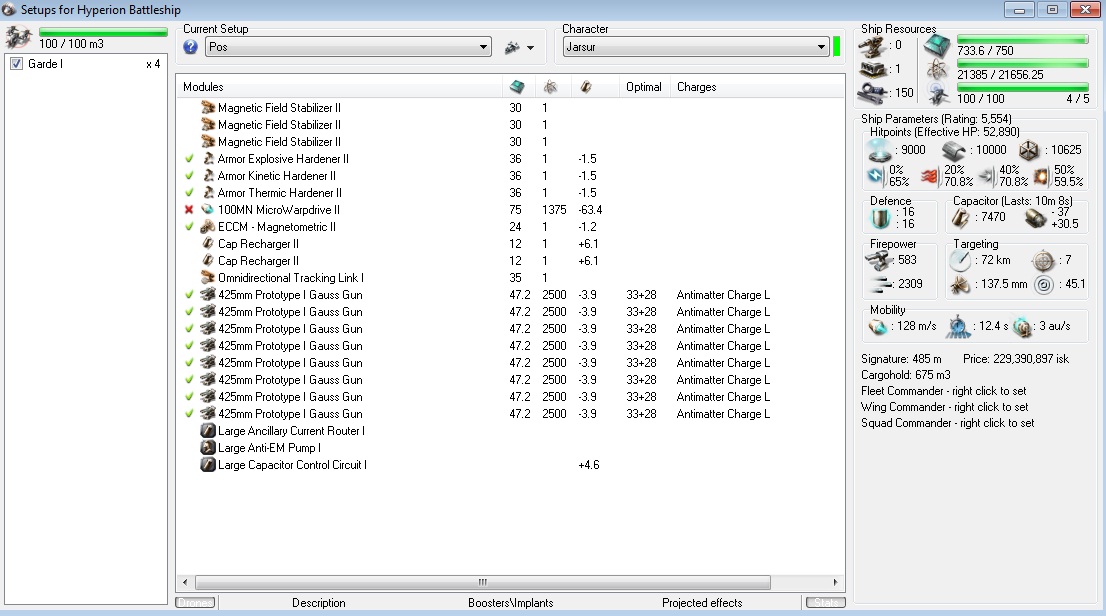Click the launcher hardpoints icon in Ship Resources
The image size is (1106, 616).
(x=873, y=69)
